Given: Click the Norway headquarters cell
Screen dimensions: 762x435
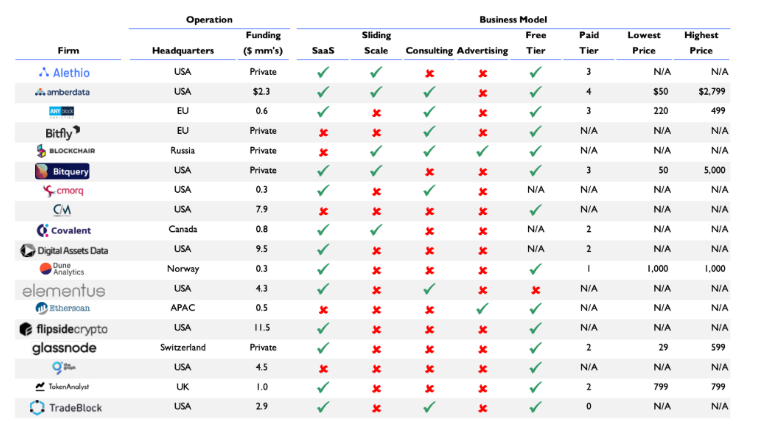Looking at the screenshot, I should [183, 269].
